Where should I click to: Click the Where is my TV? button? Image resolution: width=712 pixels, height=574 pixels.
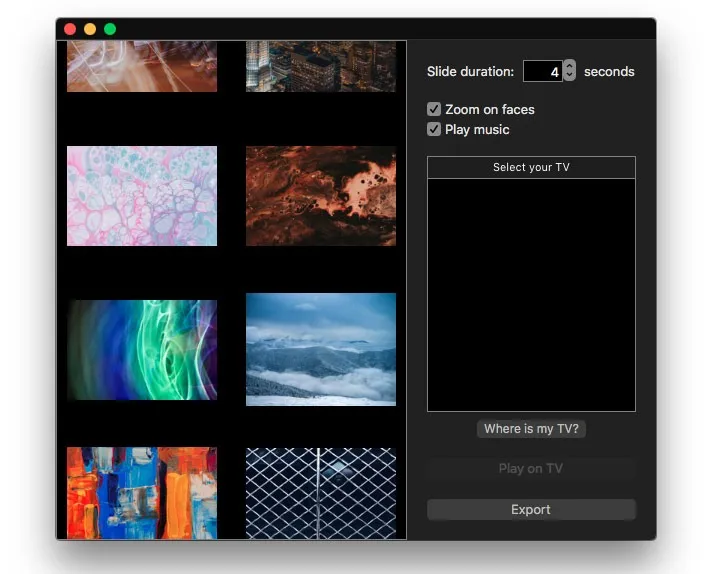point(531,429)
